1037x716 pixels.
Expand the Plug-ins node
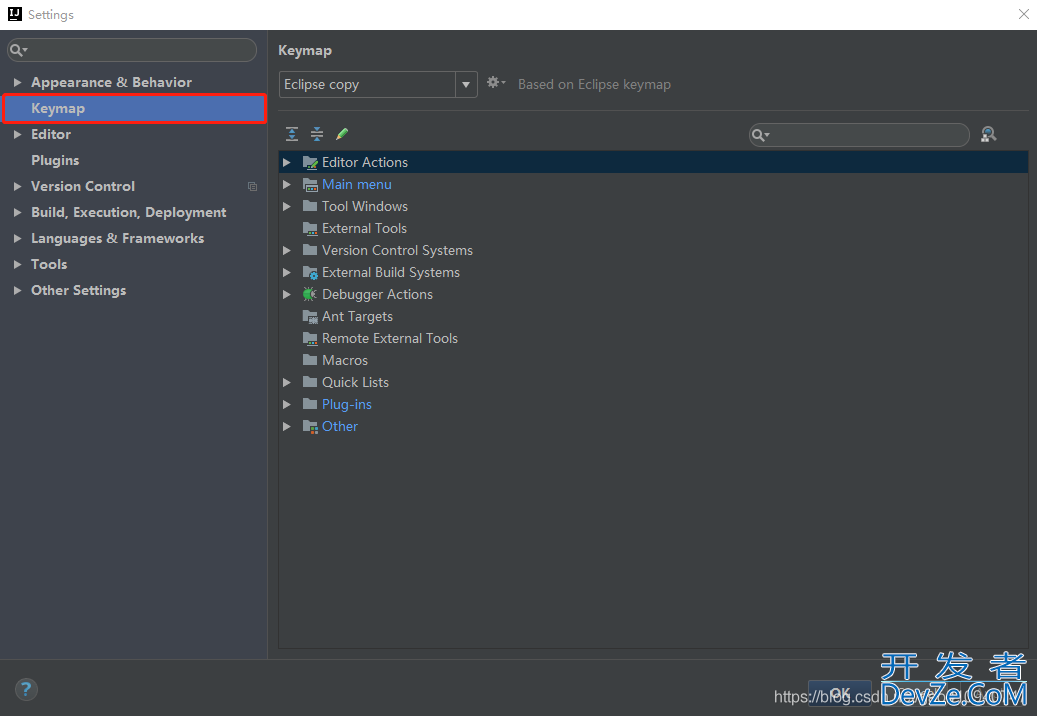pos(286,404)
